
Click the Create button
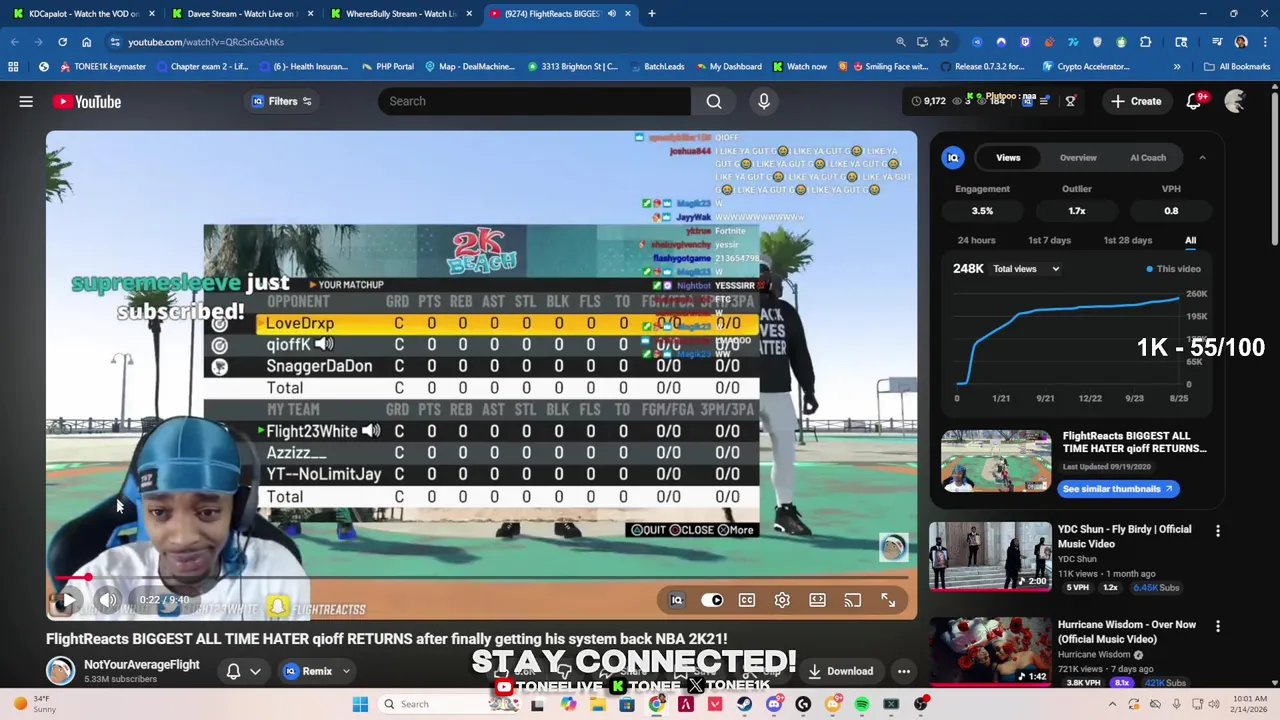(1135, 101)
